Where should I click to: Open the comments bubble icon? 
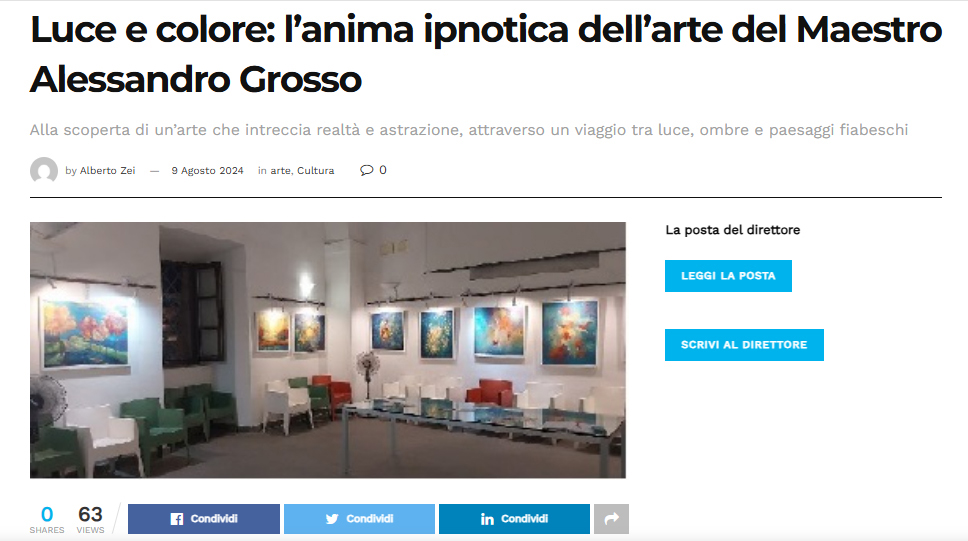(367, 170)
